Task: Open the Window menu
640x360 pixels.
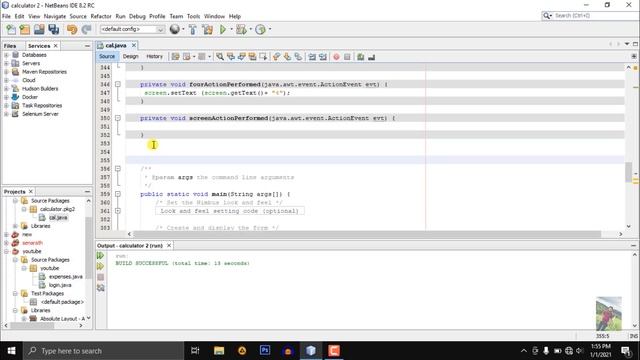Action: pyautogui.click(x=214, y=16)
